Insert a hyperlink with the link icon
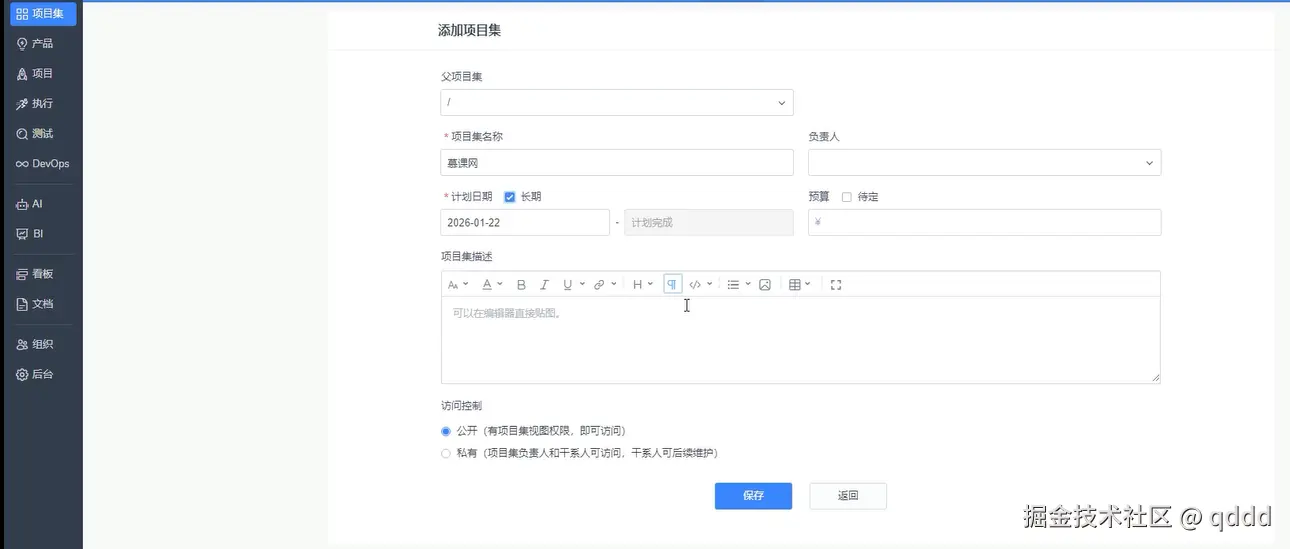The image size is (1290, 549). point(599,285)
